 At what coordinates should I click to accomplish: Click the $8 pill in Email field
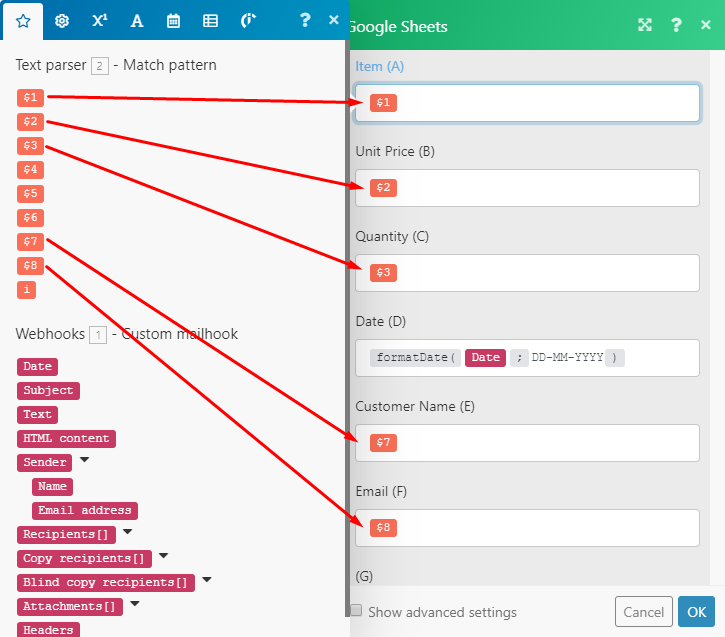383,528
